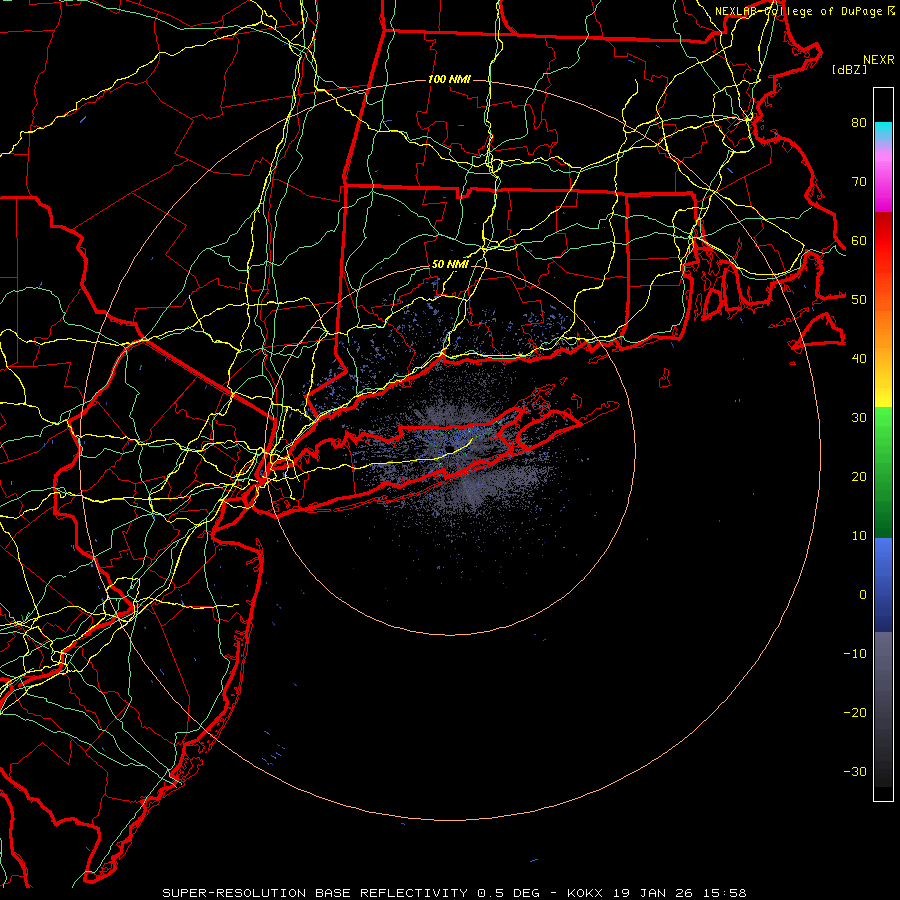Click the "50 NMI" range ring label
Image resolution: width=900 pixels, height=900 pixels.
point(450,265)
